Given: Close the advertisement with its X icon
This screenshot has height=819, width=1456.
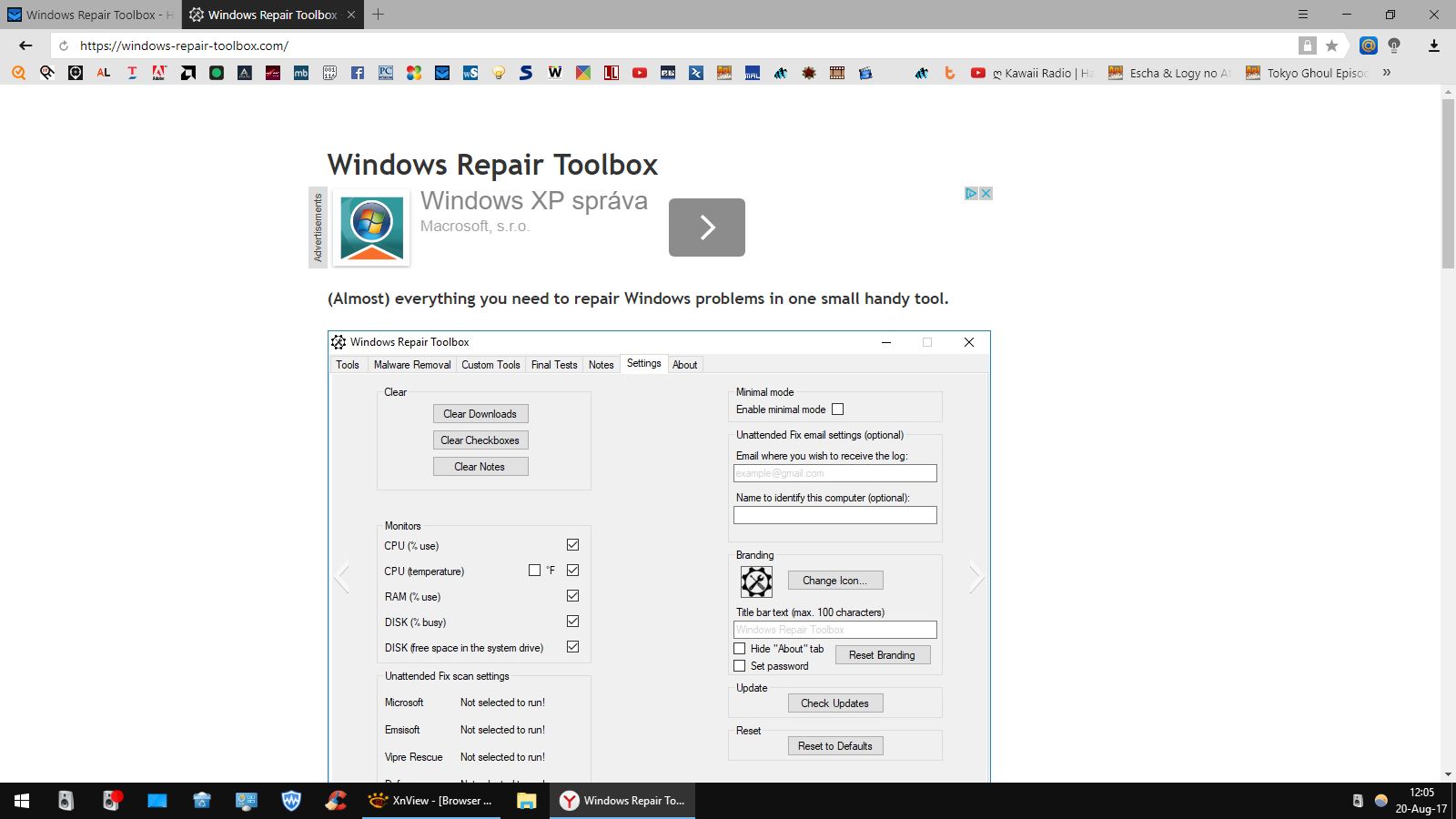Looking at the screenshot, I should [x=986, y=194].
